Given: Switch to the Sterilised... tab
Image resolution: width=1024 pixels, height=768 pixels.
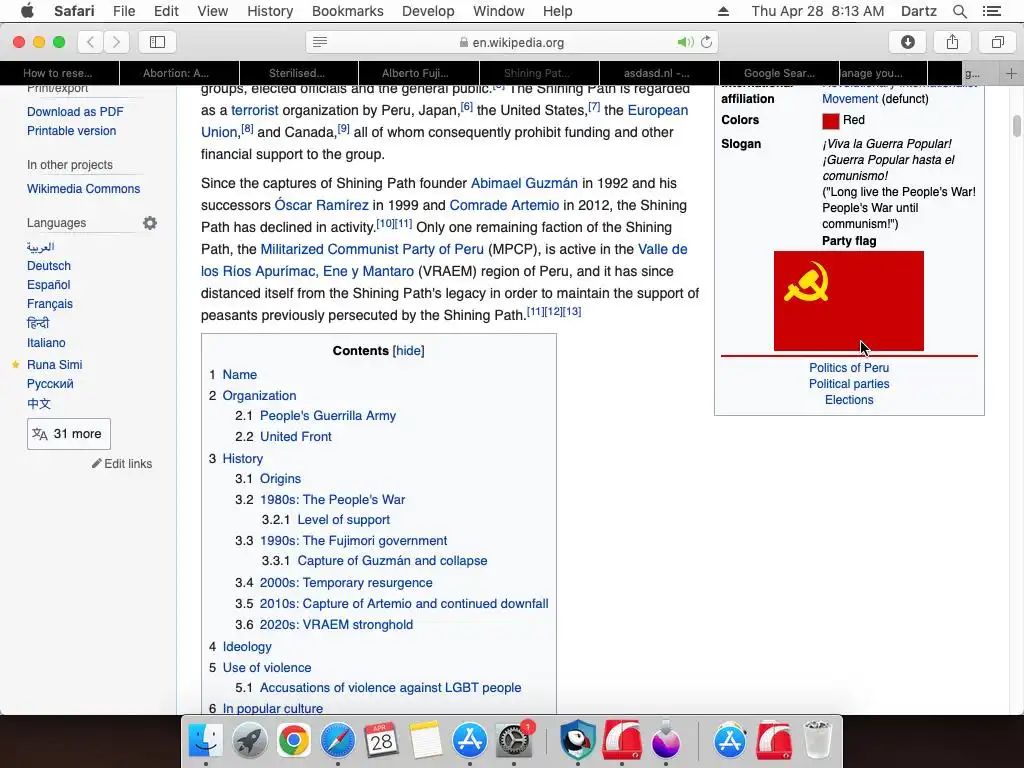Looking at the screenshot, I should tap(299, 73).
